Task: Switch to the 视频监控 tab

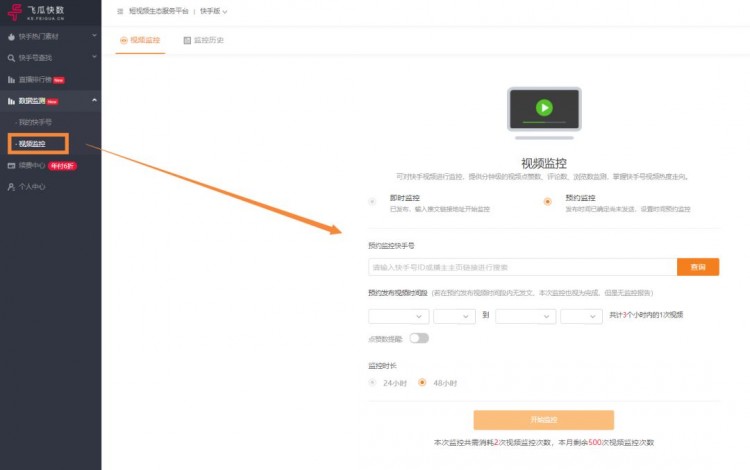Action: 140,40
